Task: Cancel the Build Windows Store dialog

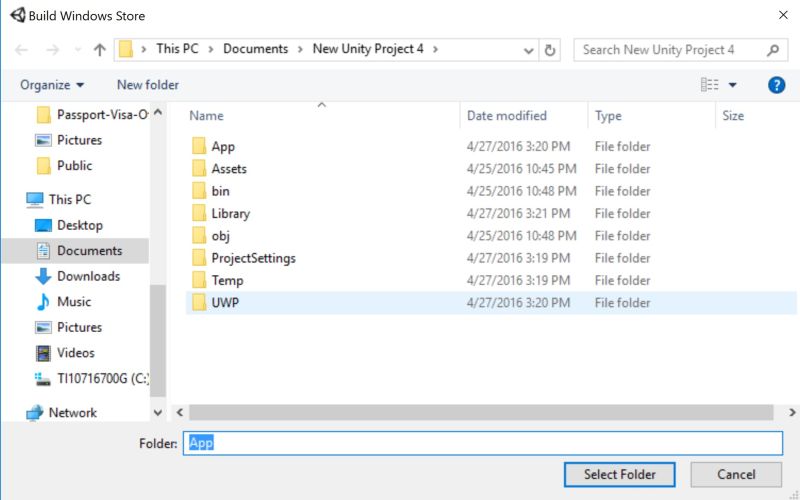Action: (736, 474)
